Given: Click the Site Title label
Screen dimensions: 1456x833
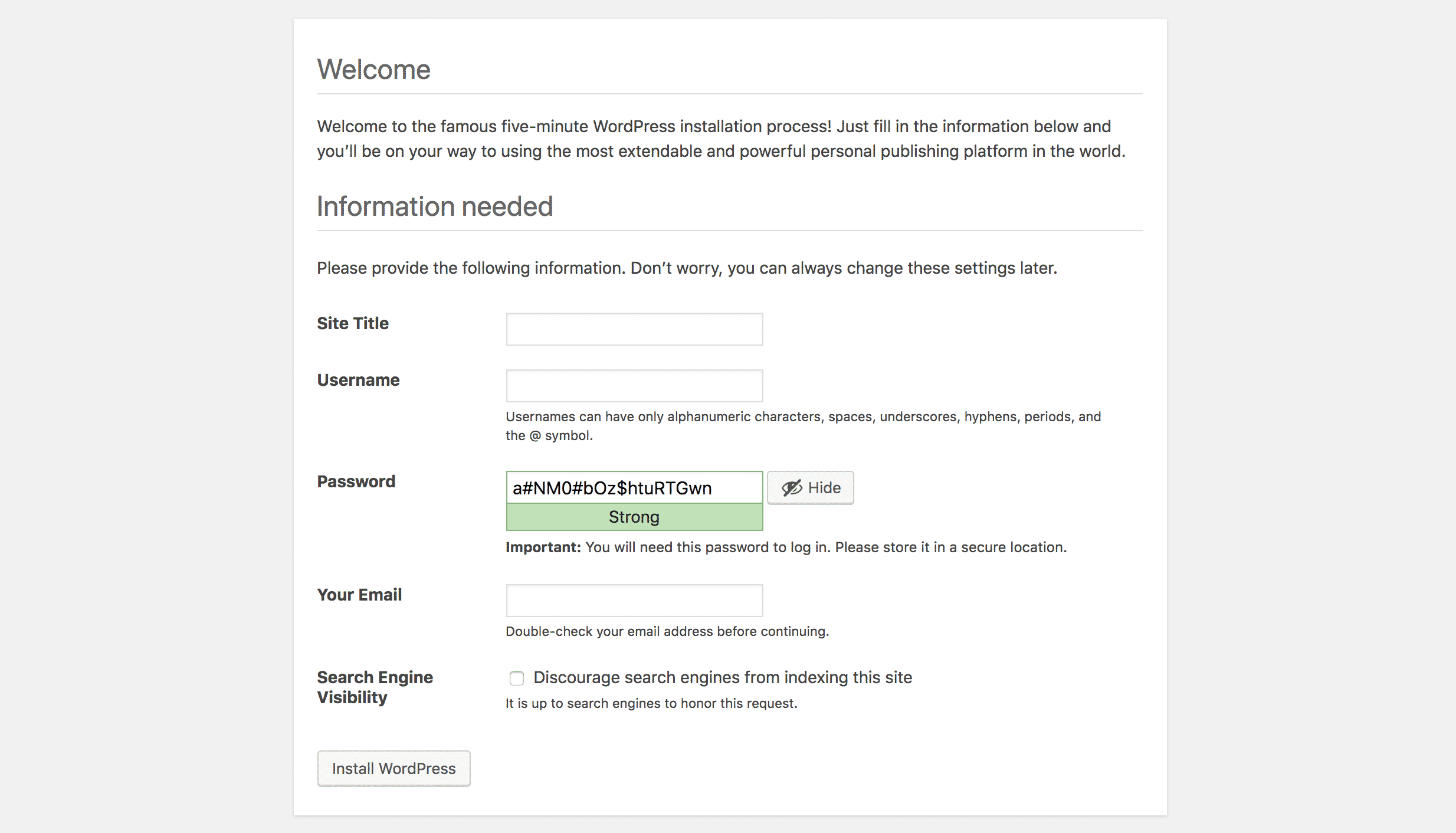Looking at the screenshot, I should tap(353, 323).
